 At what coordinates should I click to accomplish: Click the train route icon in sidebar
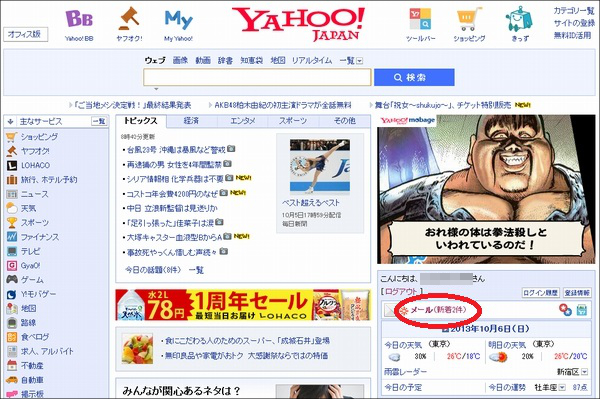point(12,323)
